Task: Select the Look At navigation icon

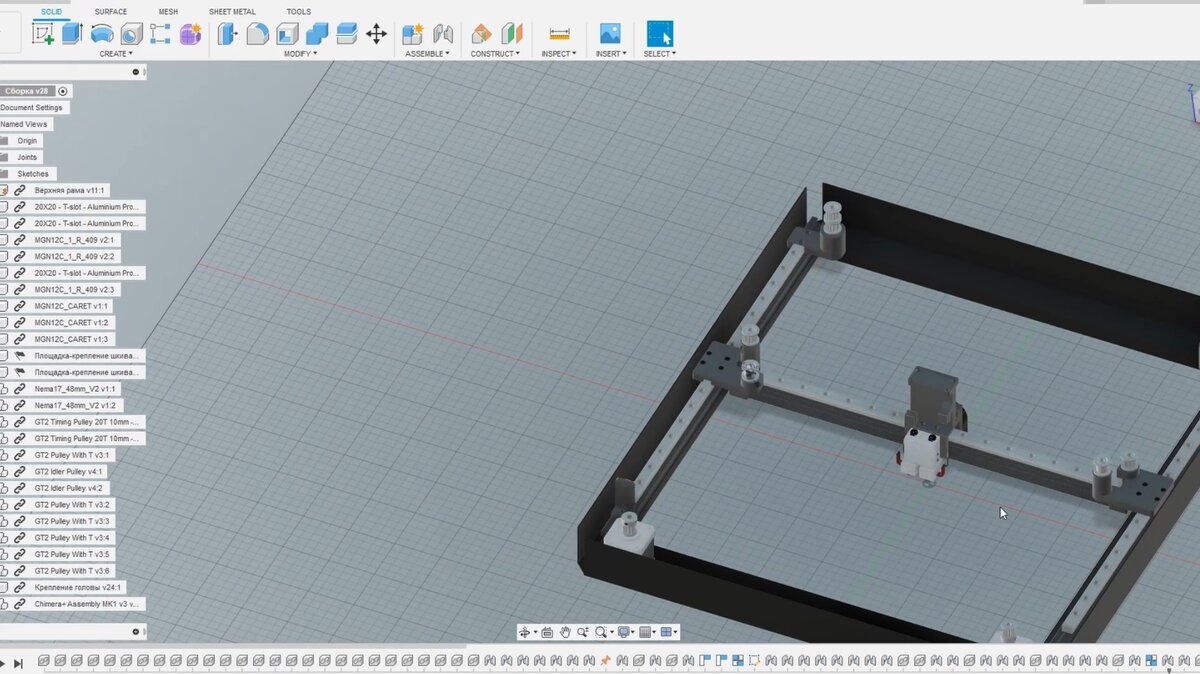Action: (547, 632)
